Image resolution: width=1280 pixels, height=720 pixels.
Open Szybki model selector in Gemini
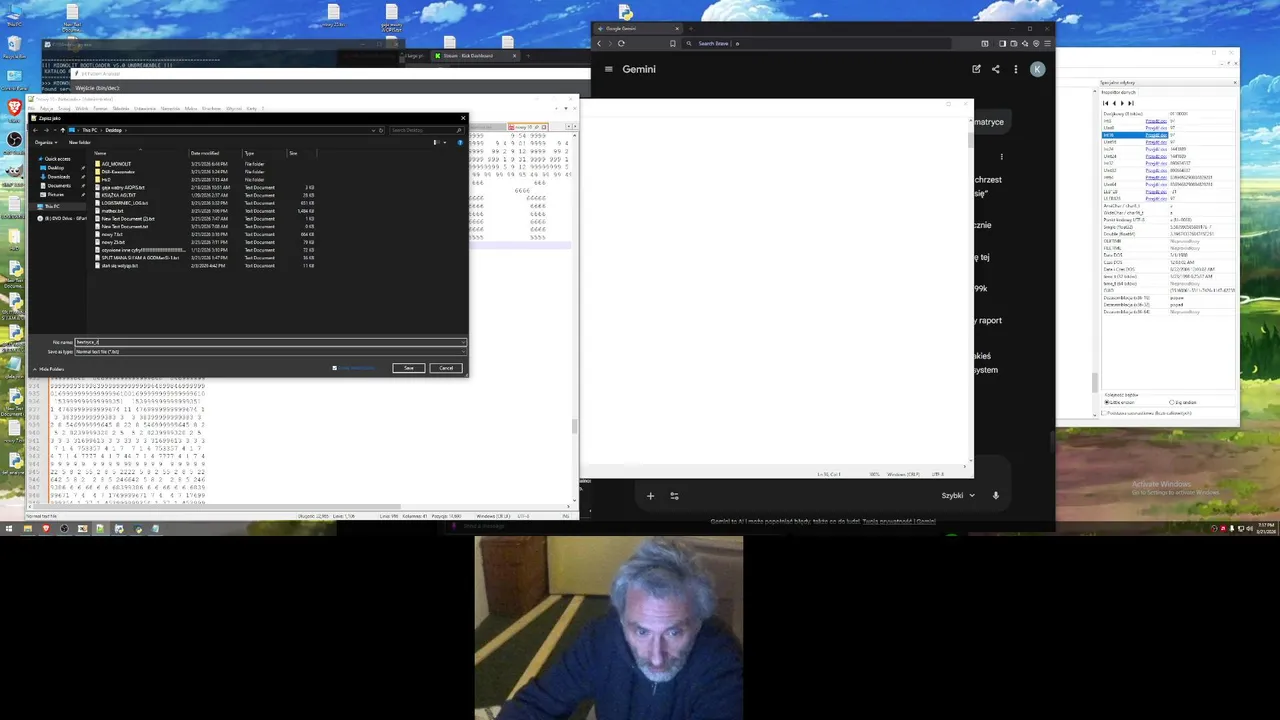pos(957,495)
